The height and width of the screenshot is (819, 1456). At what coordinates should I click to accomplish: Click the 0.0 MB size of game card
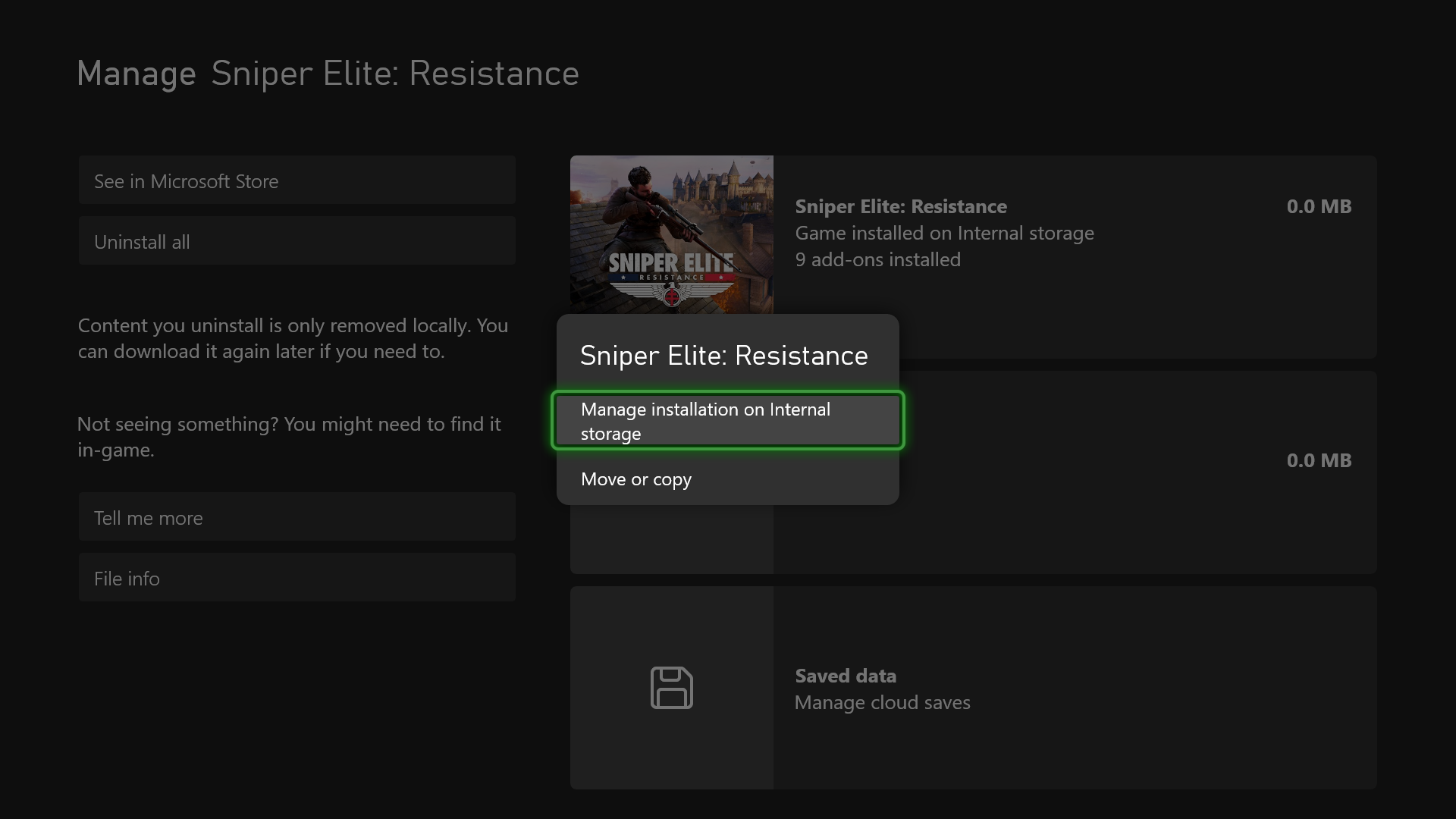coord(1319,206)
